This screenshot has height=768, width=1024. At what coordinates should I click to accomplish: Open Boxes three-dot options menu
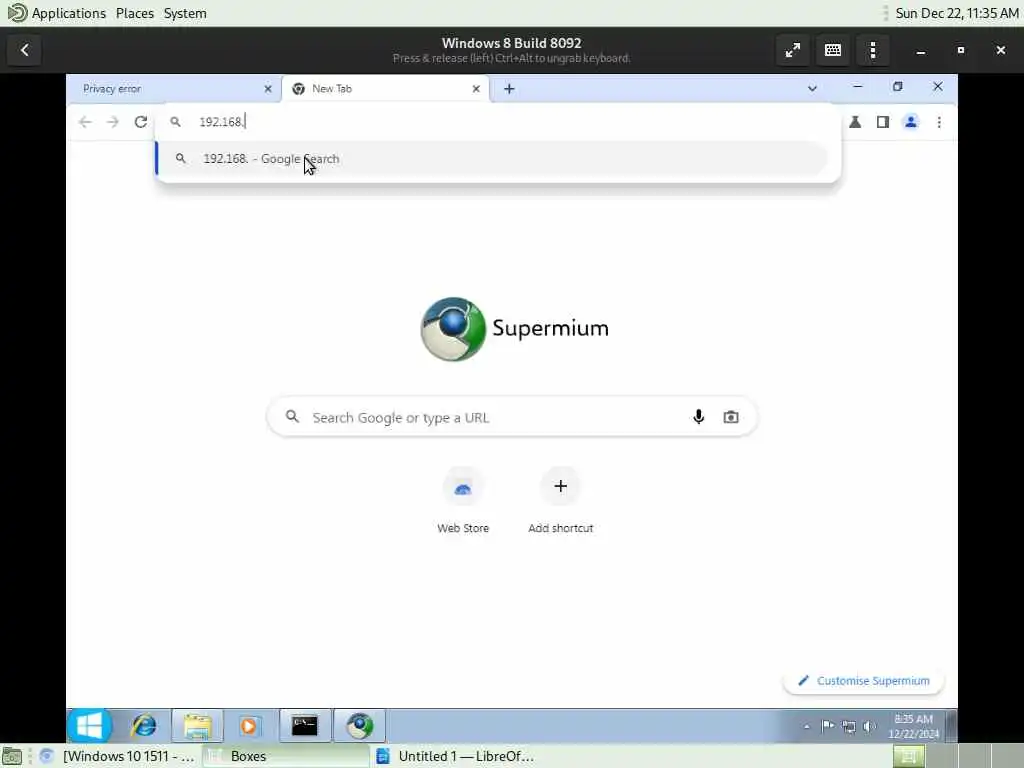coord(873,50)
